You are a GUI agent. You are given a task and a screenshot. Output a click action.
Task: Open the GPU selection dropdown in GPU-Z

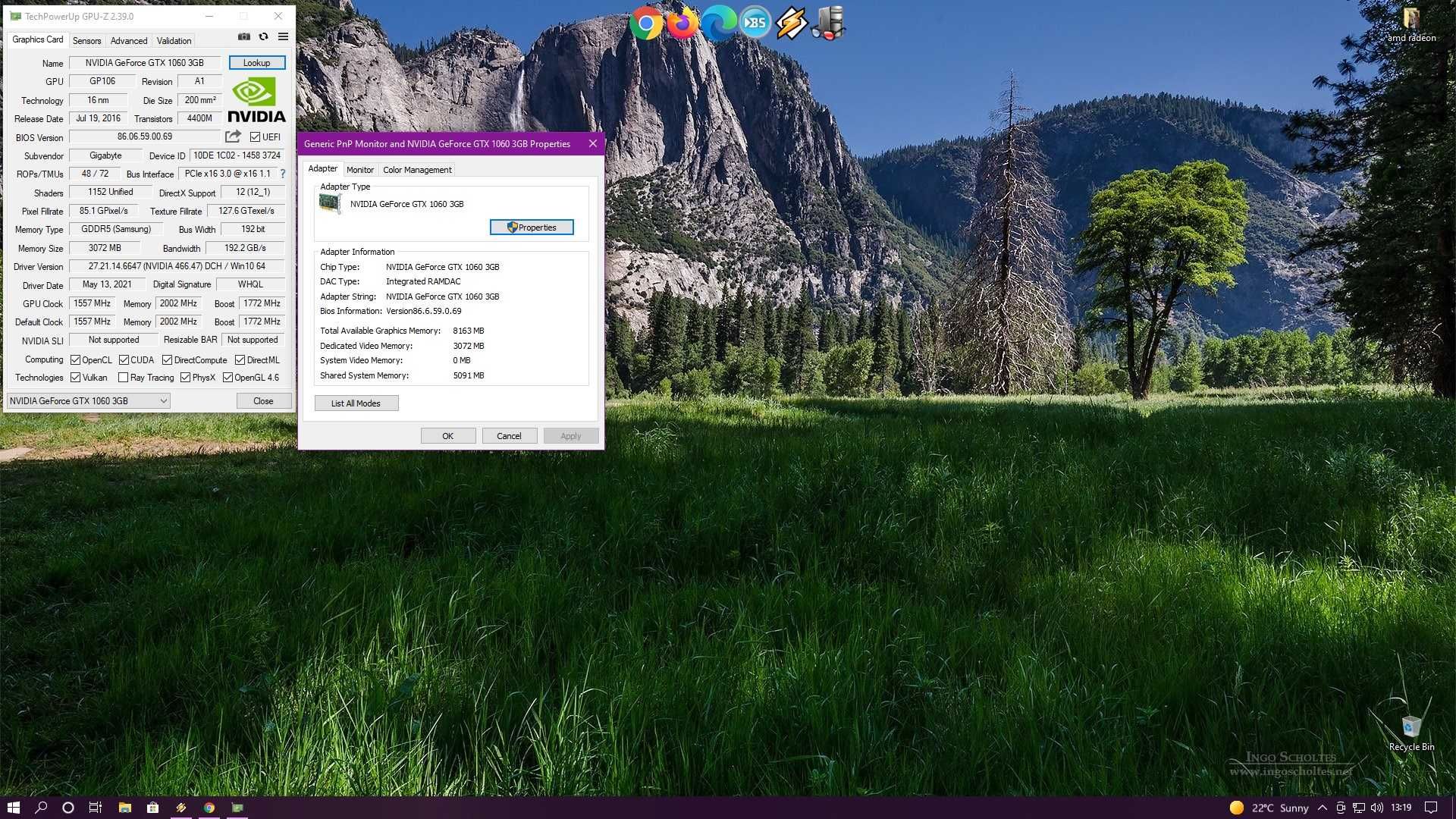pos(88,401)
